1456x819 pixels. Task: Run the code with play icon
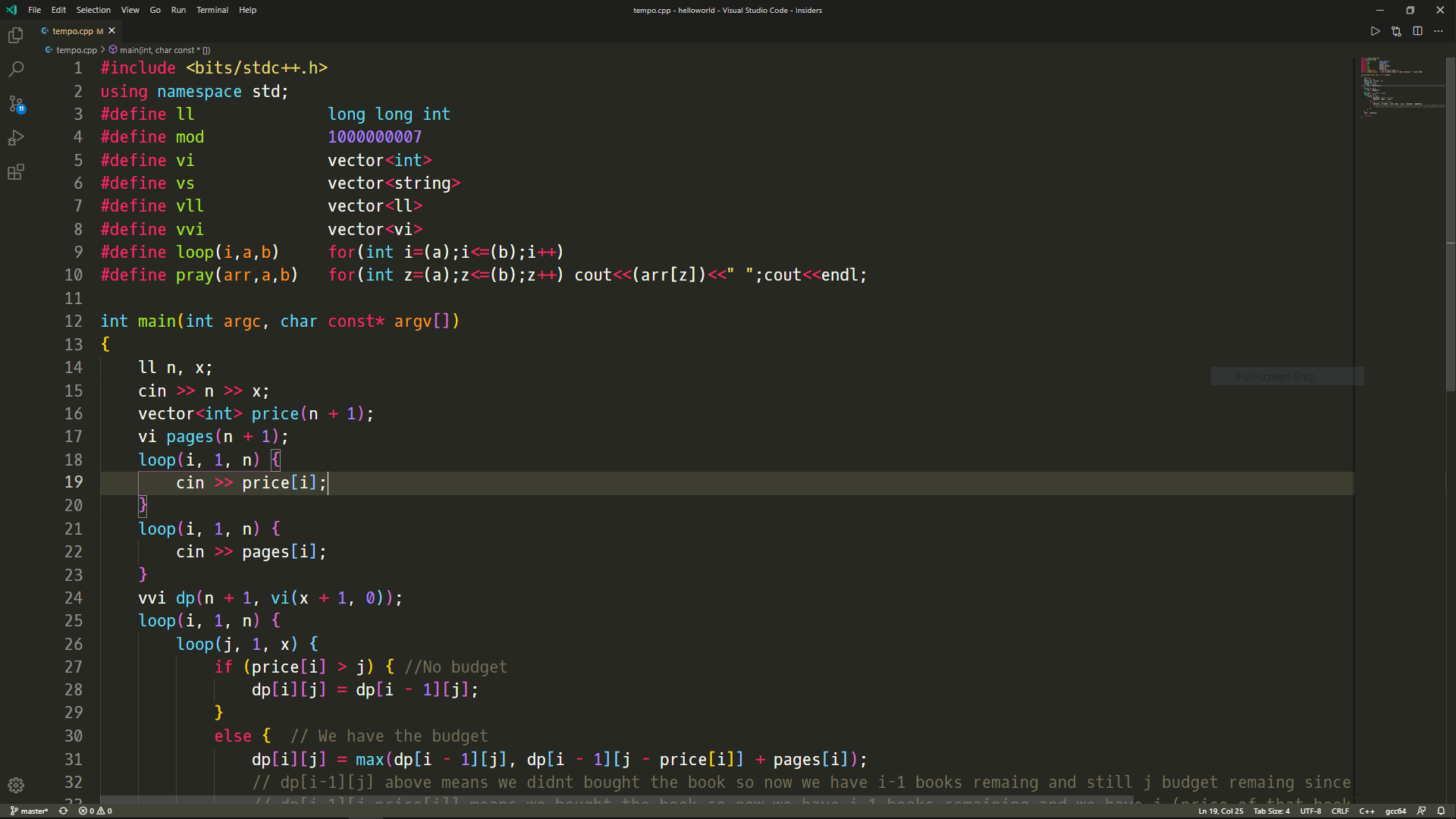1375,31
